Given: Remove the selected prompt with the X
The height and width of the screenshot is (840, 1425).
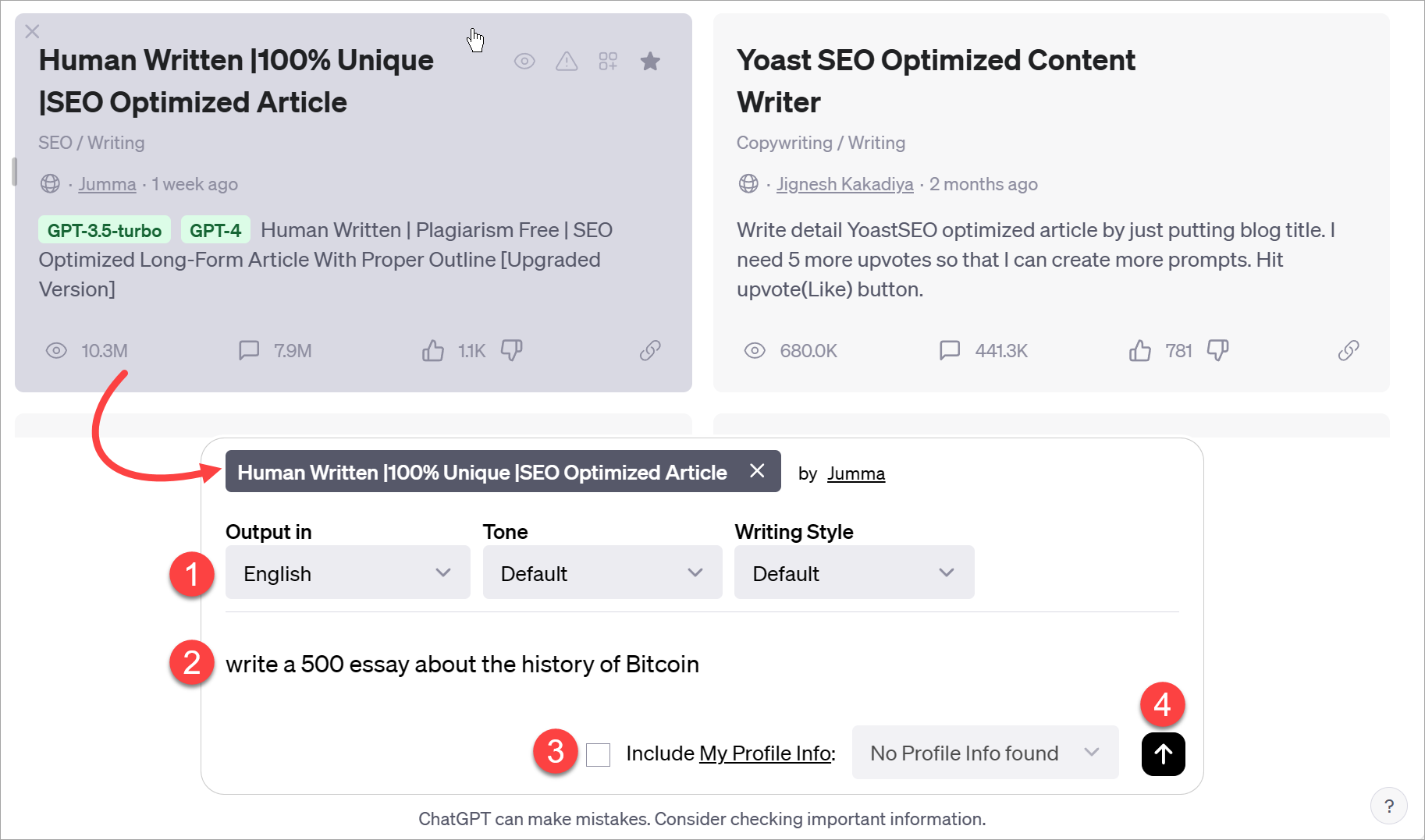Looking at the screenshot, I should coord(756,471).
